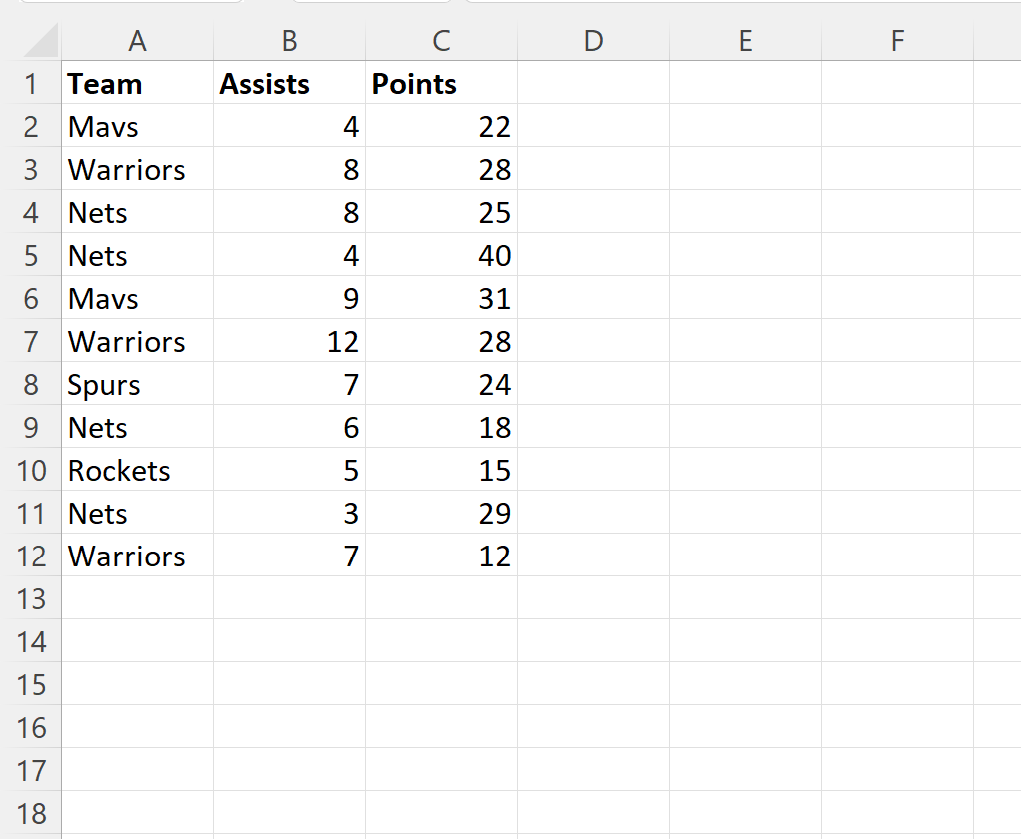The height and width of the screenshot is (839, 1021).
Task: Click the Points header cell
Action: click(441, 84)
